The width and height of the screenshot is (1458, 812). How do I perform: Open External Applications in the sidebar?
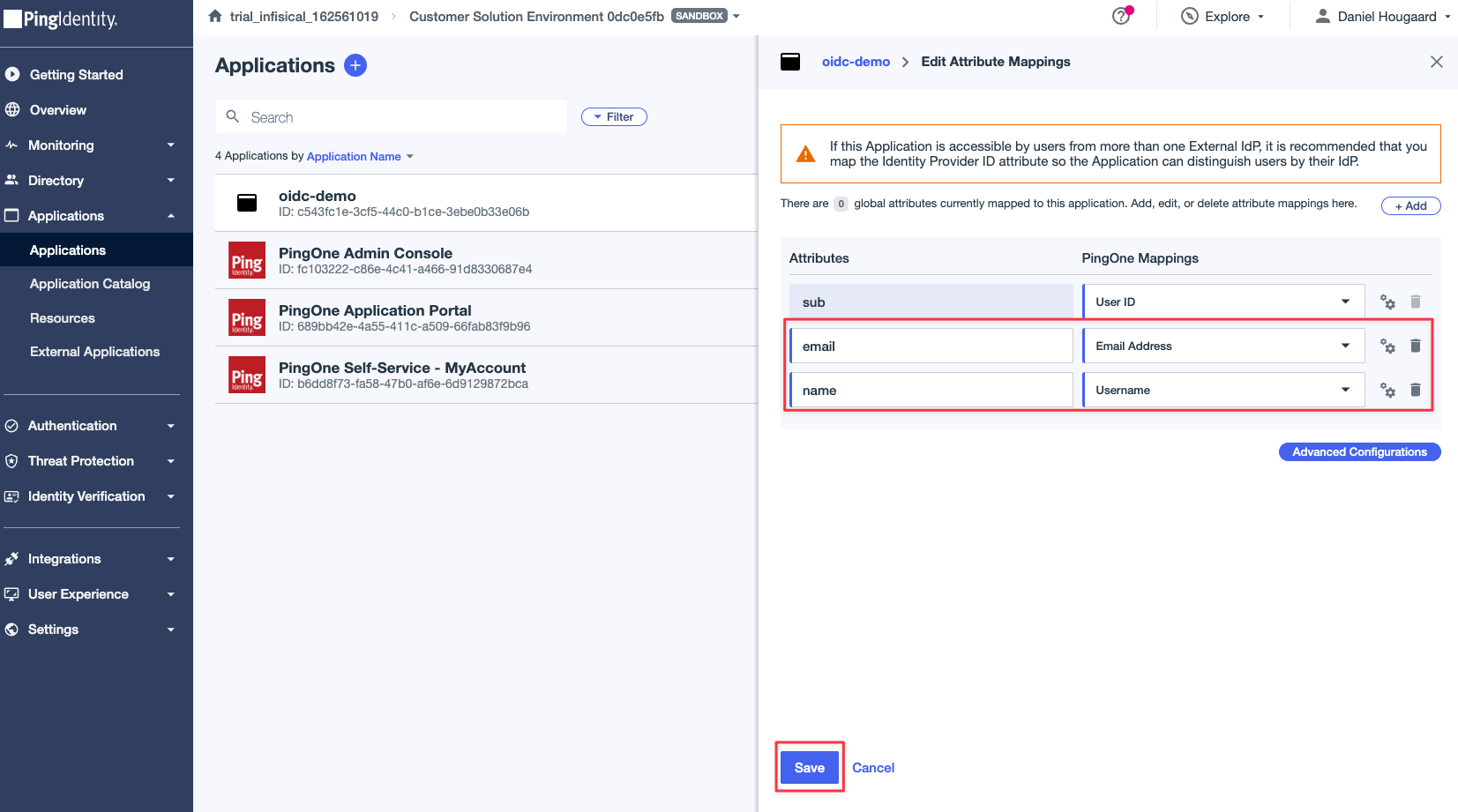[x=95, y=351]
